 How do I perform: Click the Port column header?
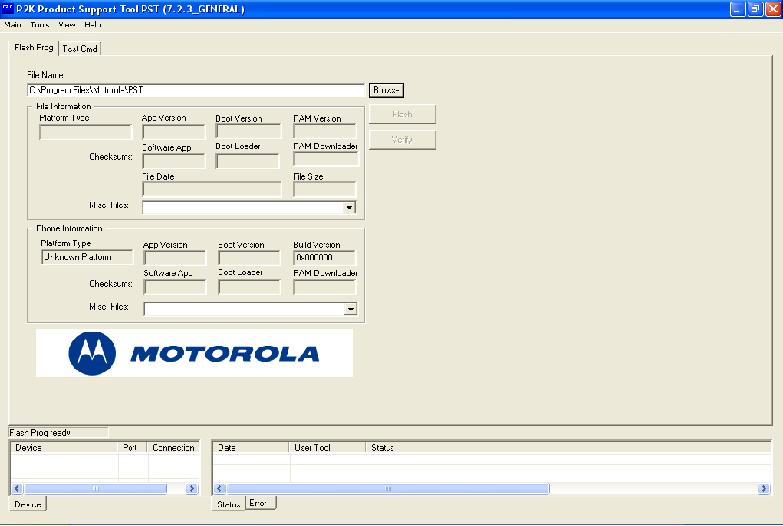[x=133, y=448]
